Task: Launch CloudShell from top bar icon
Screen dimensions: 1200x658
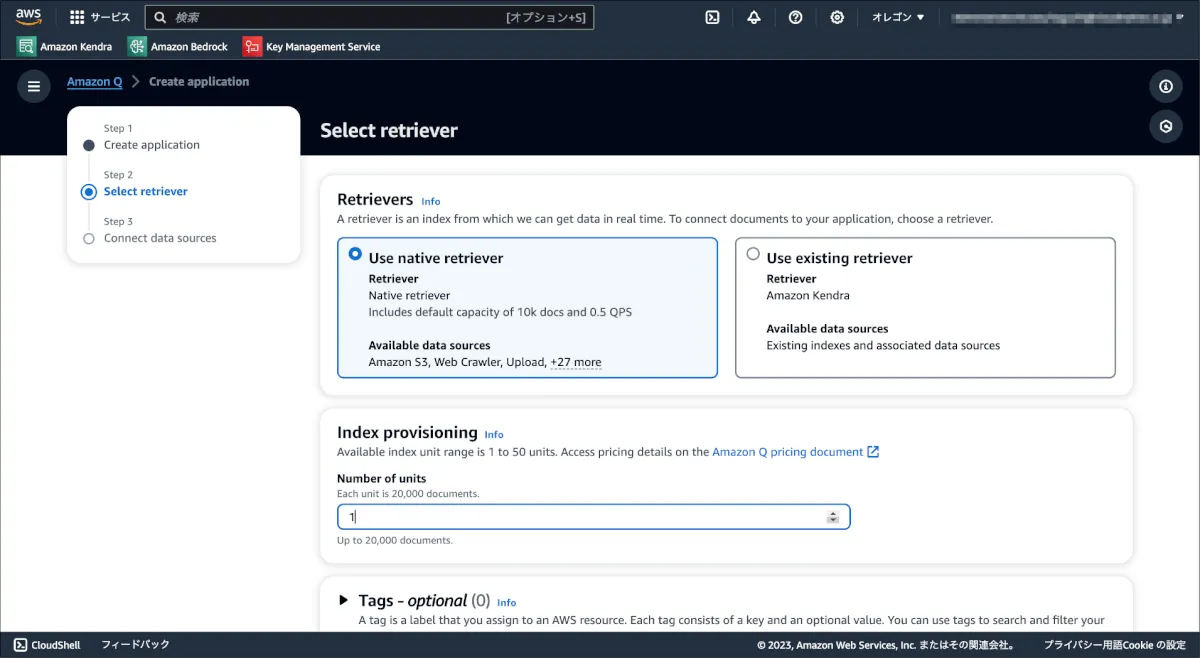Action: [712, 17]
